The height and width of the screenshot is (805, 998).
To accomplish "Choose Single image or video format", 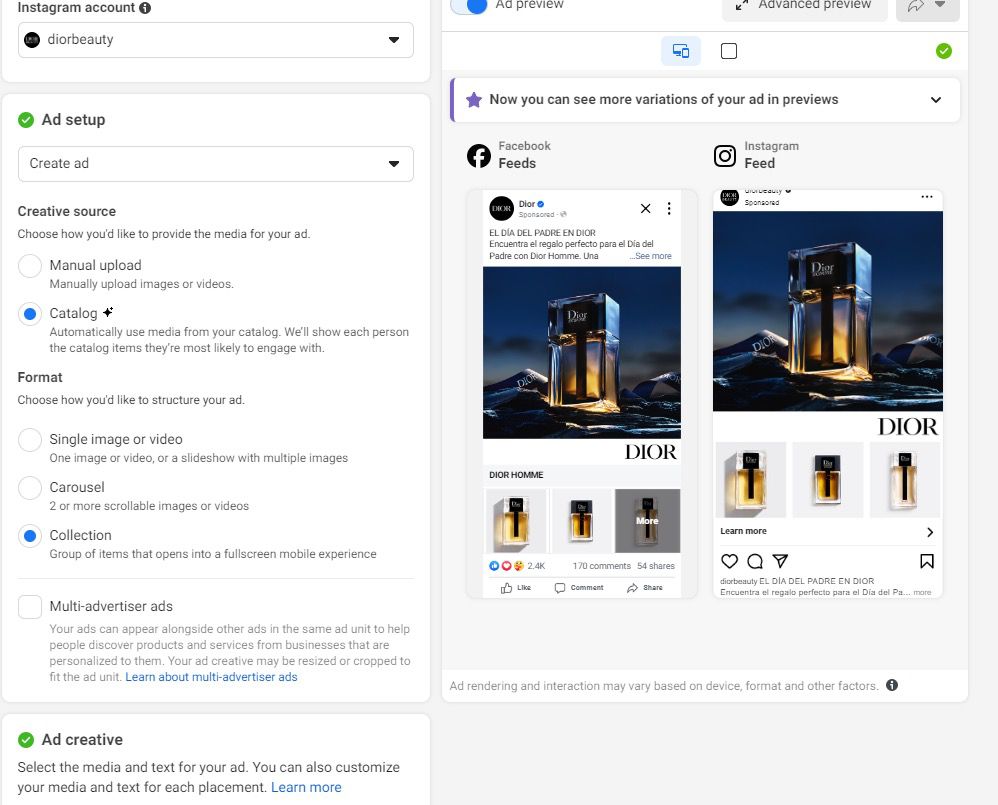I will coord(30,439).
